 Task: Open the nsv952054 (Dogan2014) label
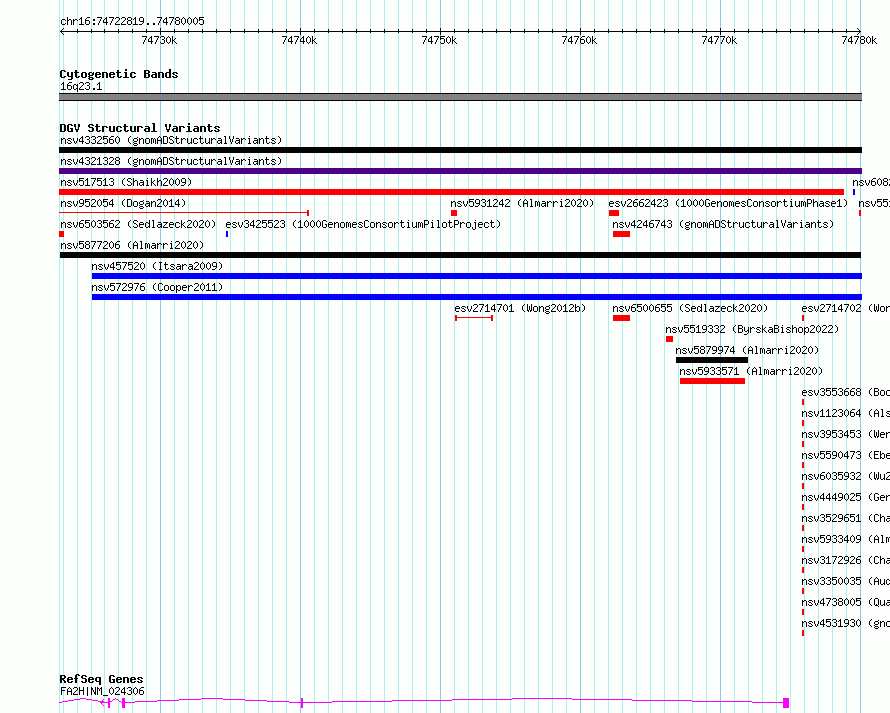123,203
